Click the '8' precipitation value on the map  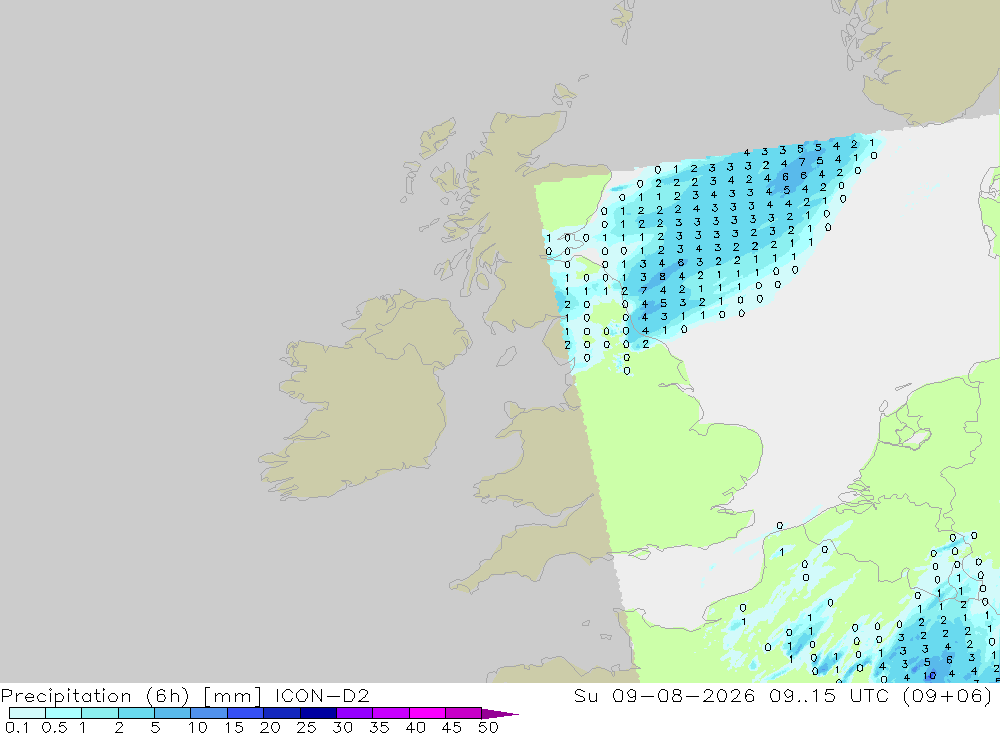[663, 277]
